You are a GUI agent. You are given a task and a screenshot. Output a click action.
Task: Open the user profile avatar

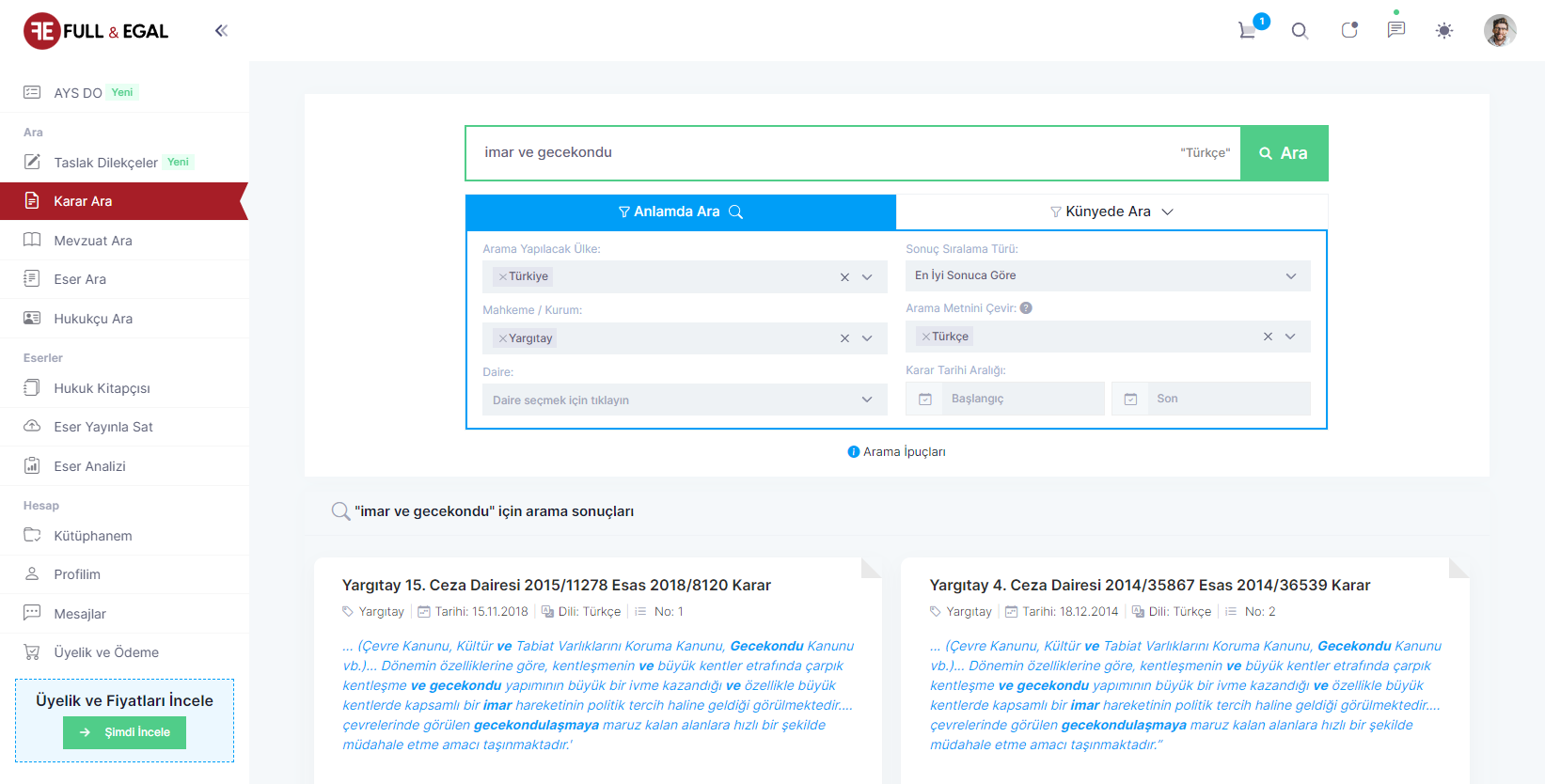click(1499, 31)
